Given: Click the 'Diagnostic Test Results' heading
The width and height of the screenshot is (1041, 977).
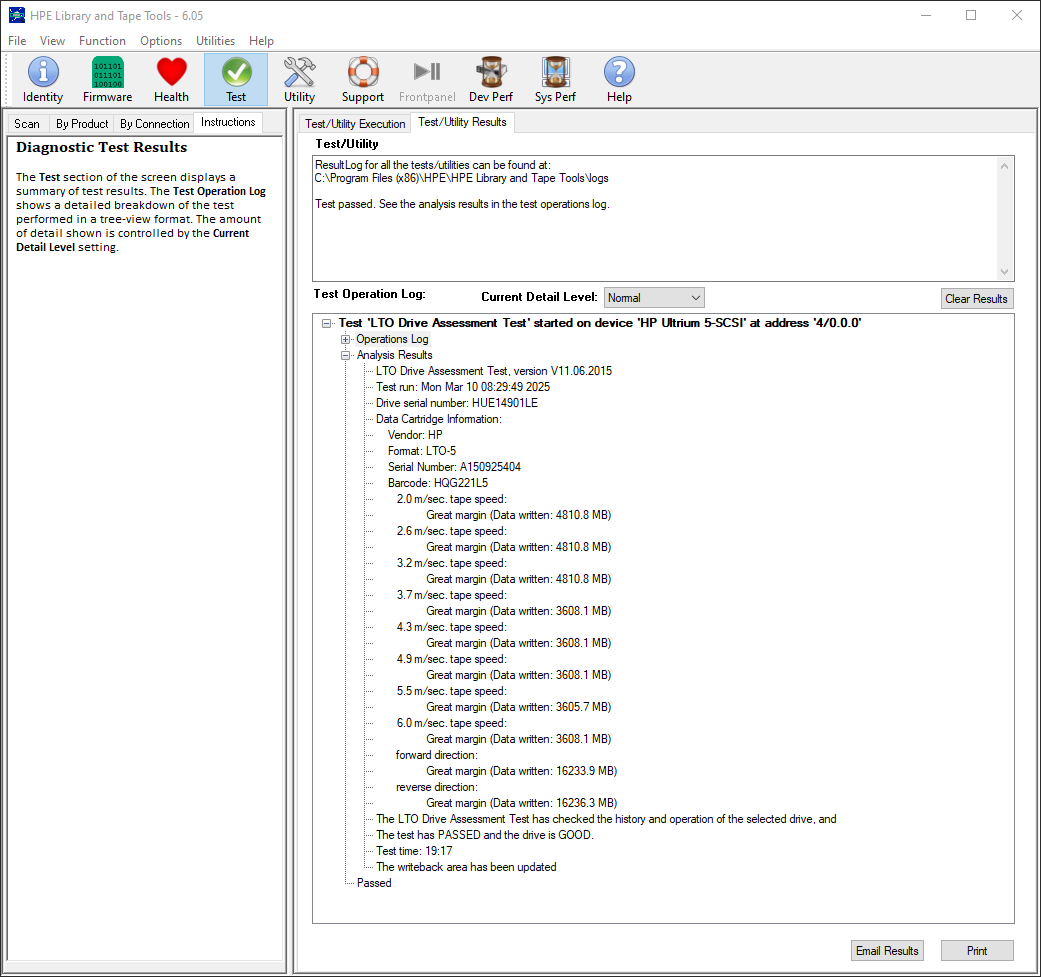Looking at the screenshot, I should (x=102, y=147).
